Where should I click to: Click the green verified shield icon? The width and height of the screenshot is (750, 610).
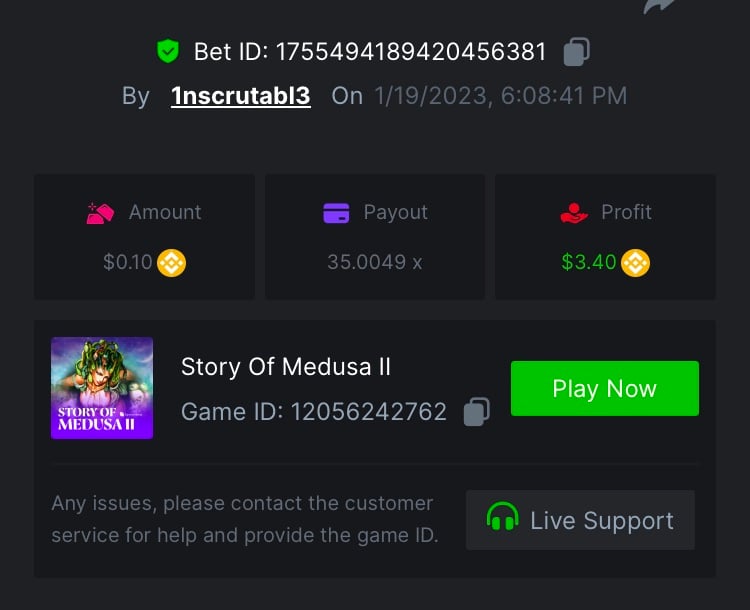[167, 50]
